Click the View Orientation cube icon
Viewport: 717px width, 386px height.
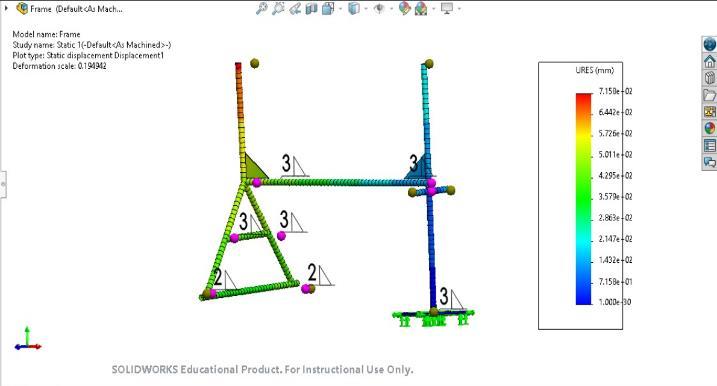click(x=328, y=8)
